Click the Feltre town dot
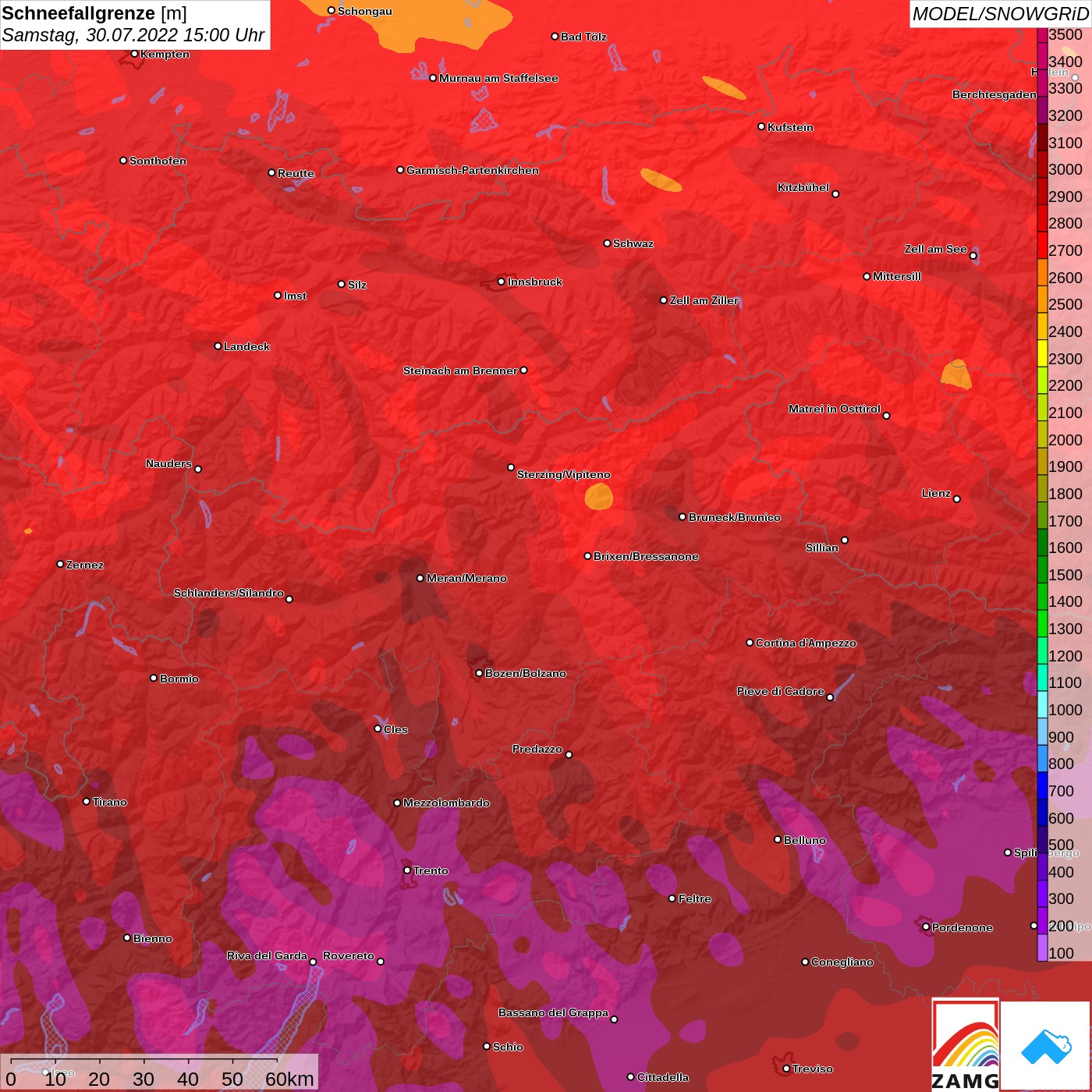1092x1092 pixels. pyautogui.click(x=672, y=899)
